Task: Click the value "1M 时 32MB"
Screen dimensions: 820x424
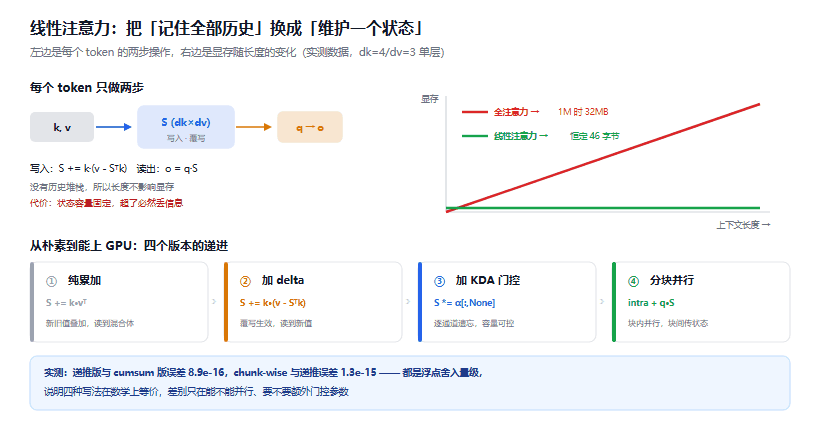Action: (583, 112)
